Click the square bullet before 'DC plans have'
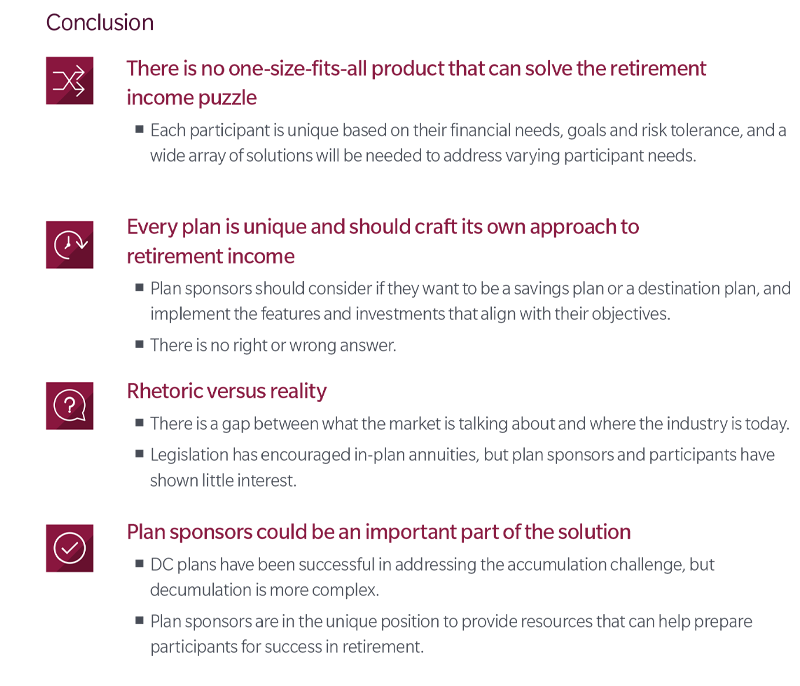The height and width of the screenshot is (686, 800). [139, 564]
